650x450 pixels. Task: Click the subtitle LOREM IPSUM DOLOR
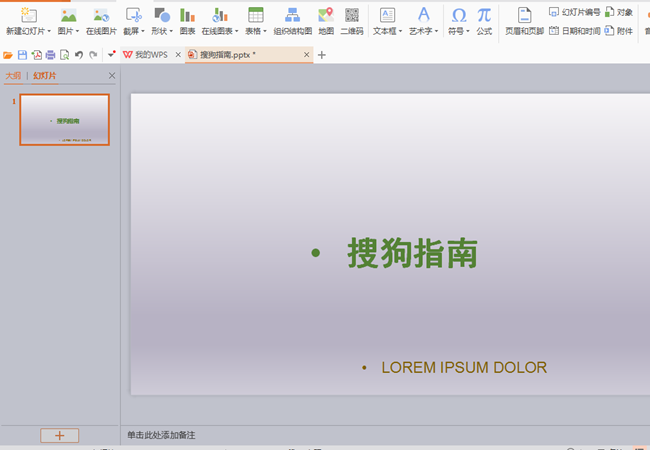click(464, 368)
